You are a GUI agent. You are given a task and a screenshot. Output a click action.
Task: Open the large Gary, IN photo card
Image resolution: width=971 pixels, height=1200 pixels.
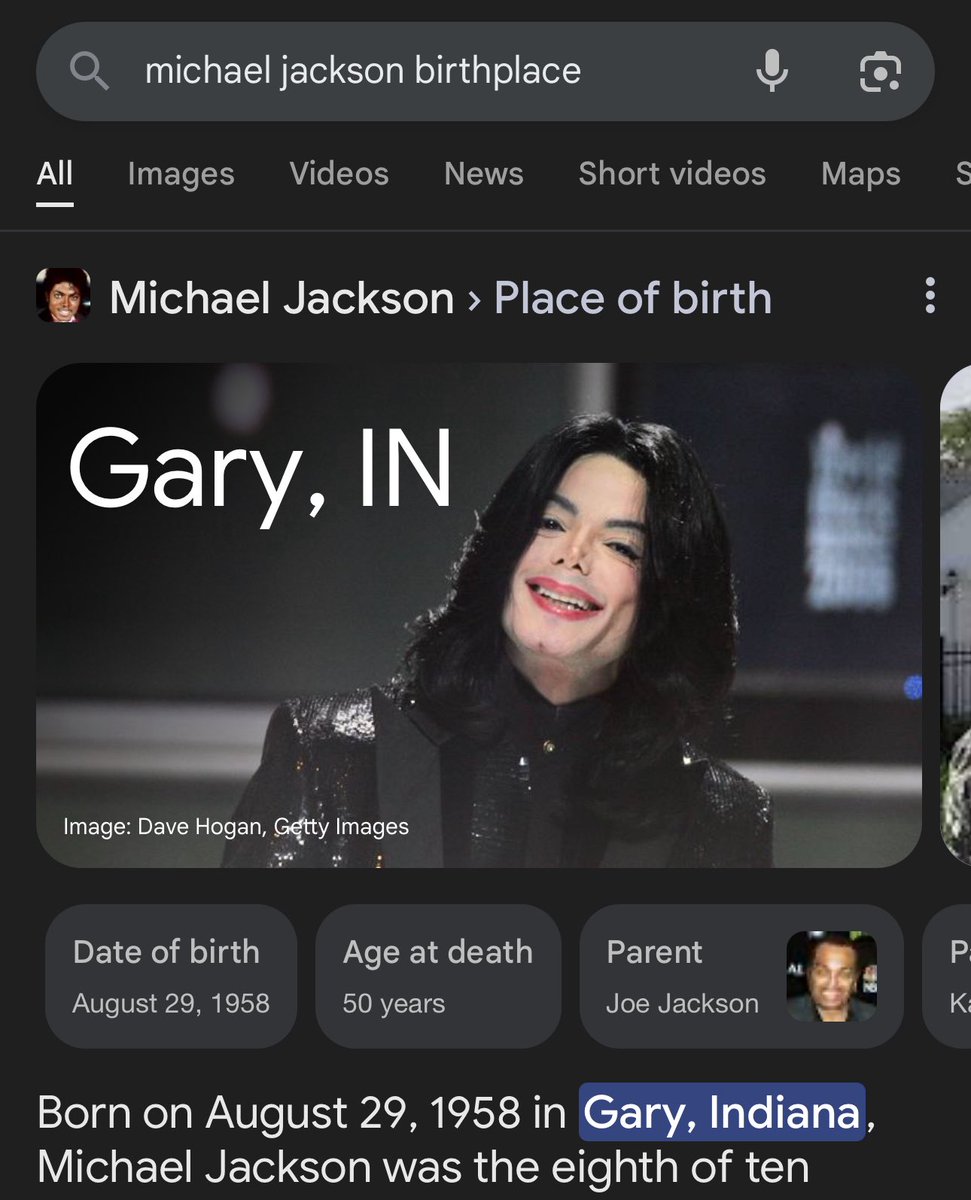479,615
